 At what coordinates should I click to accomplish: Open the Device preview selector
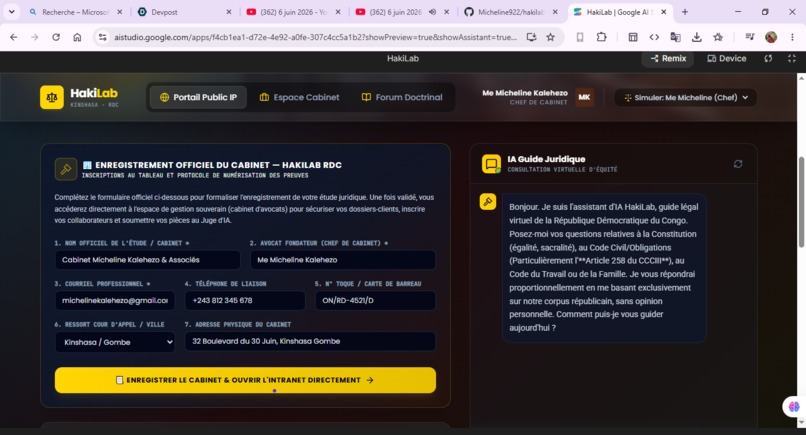726,59
